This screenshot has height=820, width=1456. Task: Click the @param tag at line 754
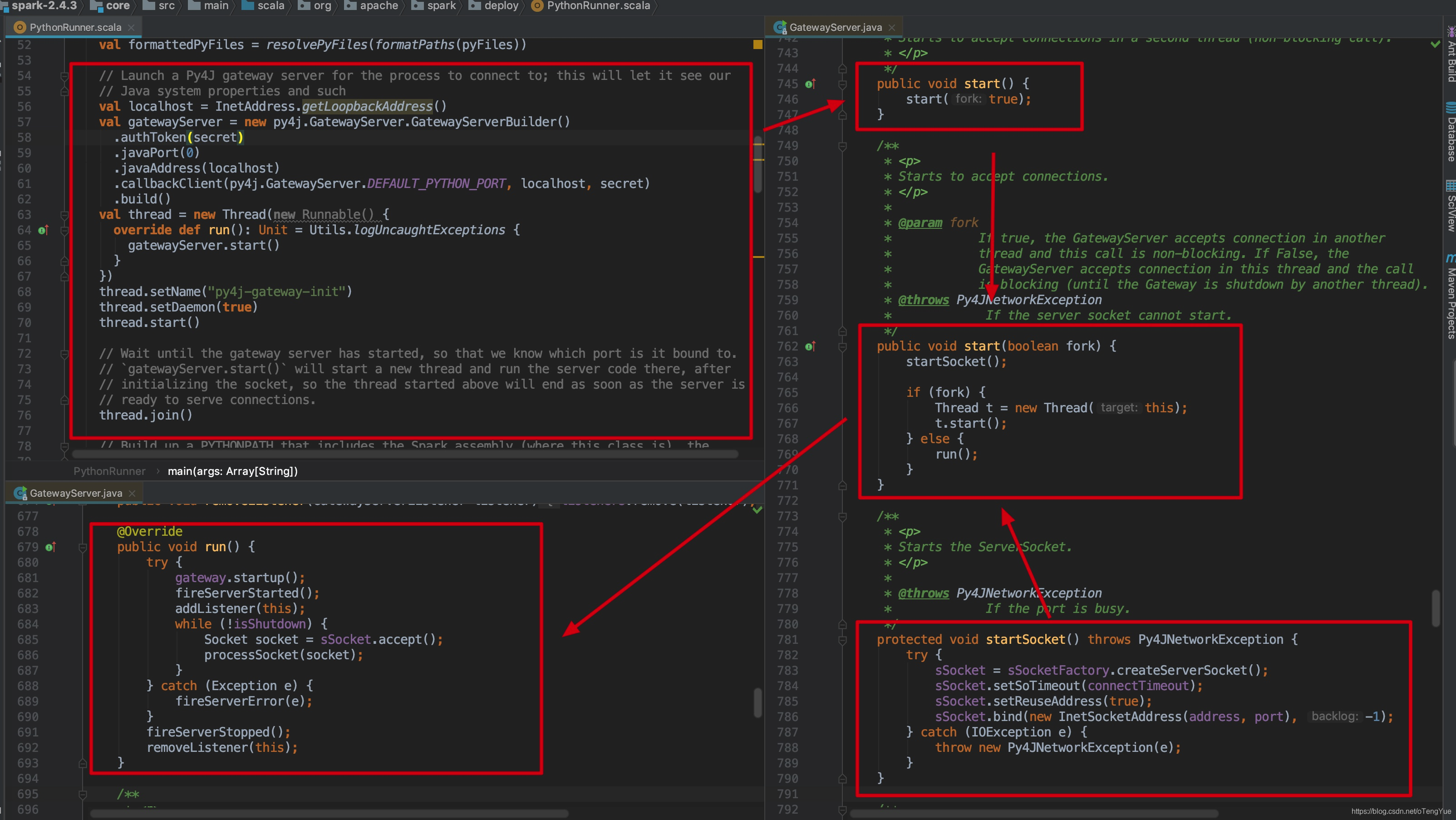(920, 223)
